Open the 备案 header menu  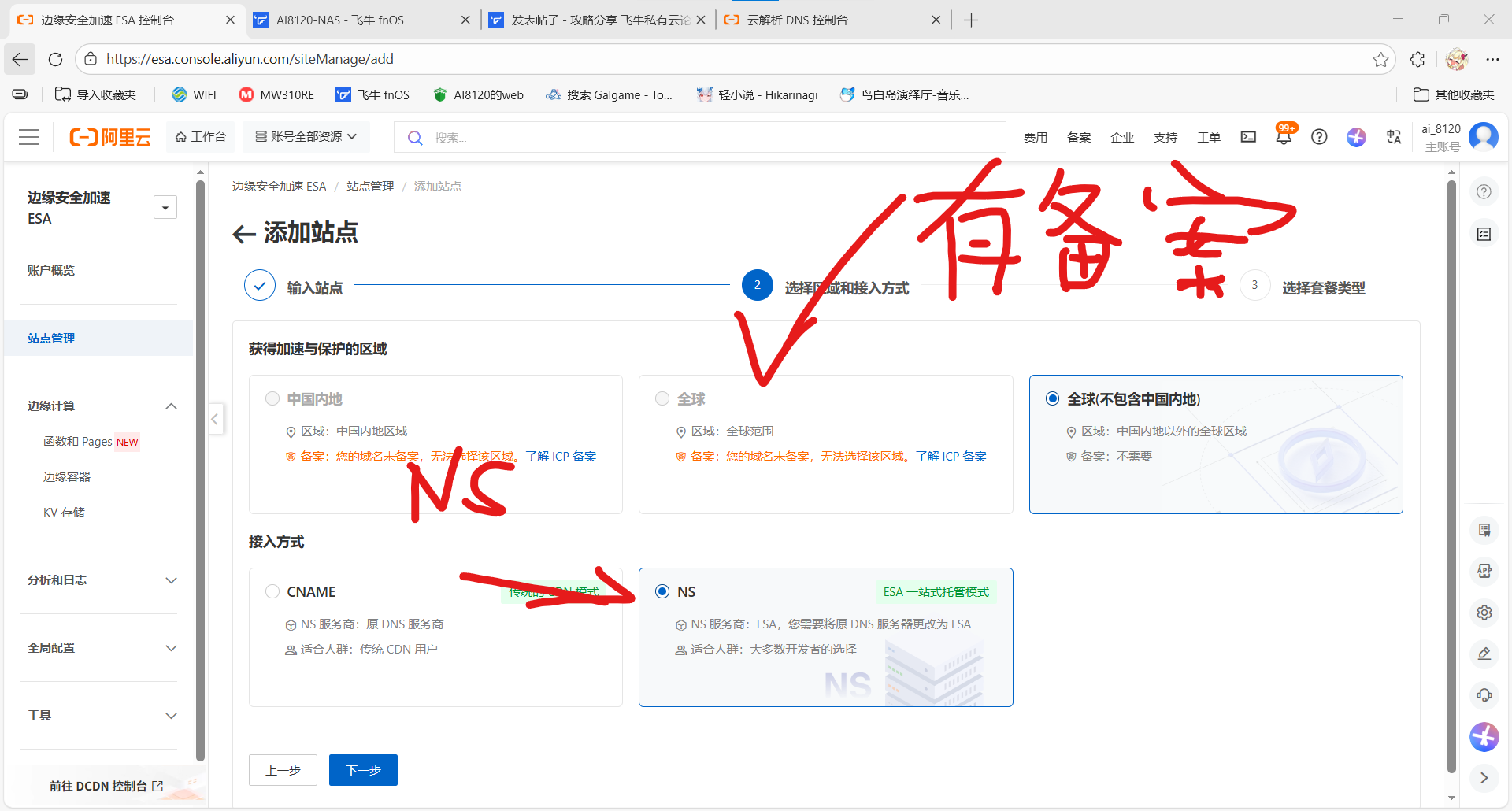click(1079, 138)
